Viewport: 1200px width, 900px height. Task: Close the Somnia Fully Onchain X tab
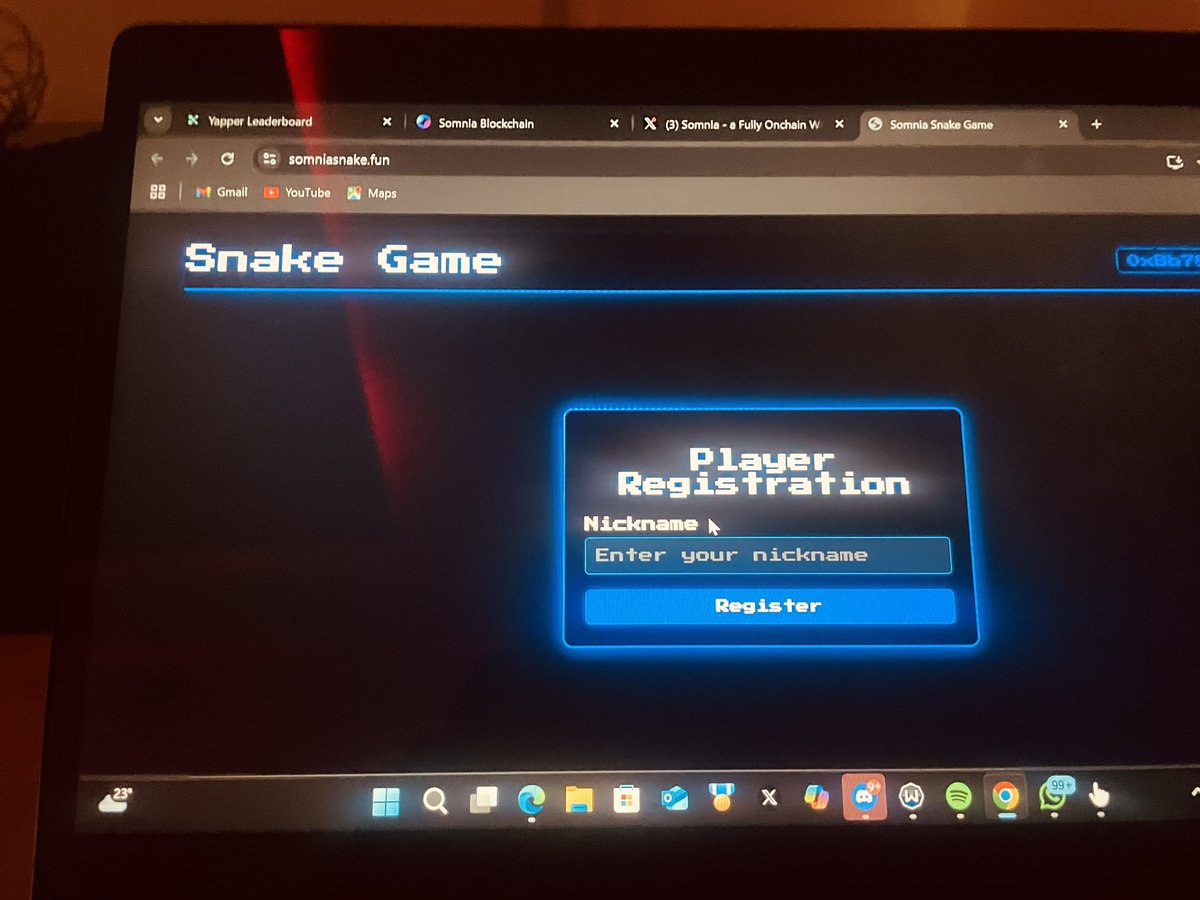click(x=840, y=125)
